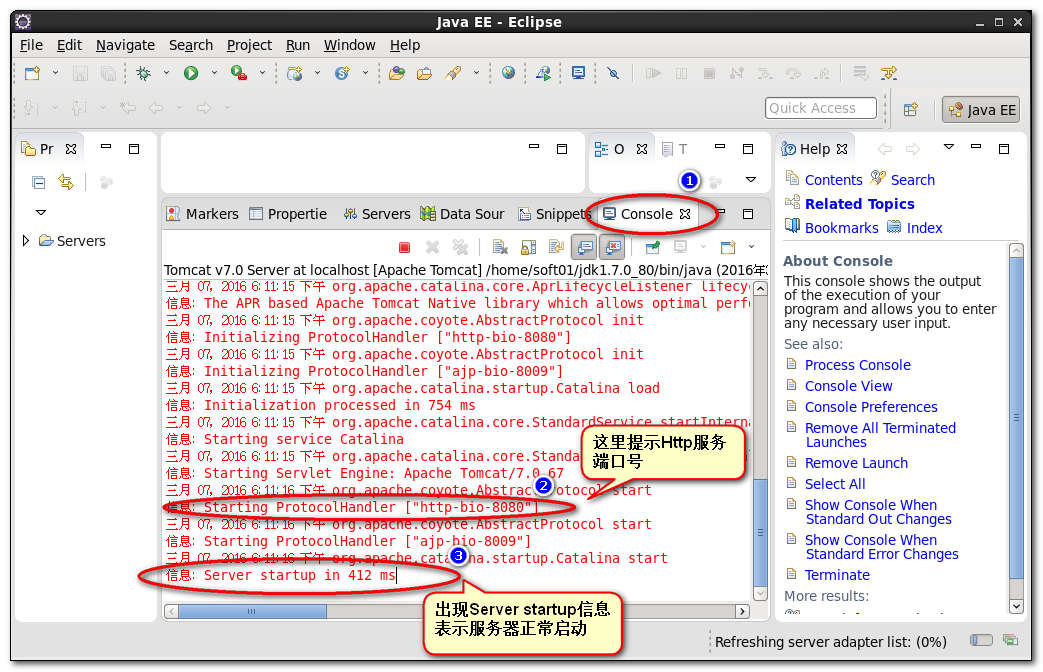The width and height of the screenshot is (1043, 672).
Task: Click the Quick Access input field
Action: (820, 108)
